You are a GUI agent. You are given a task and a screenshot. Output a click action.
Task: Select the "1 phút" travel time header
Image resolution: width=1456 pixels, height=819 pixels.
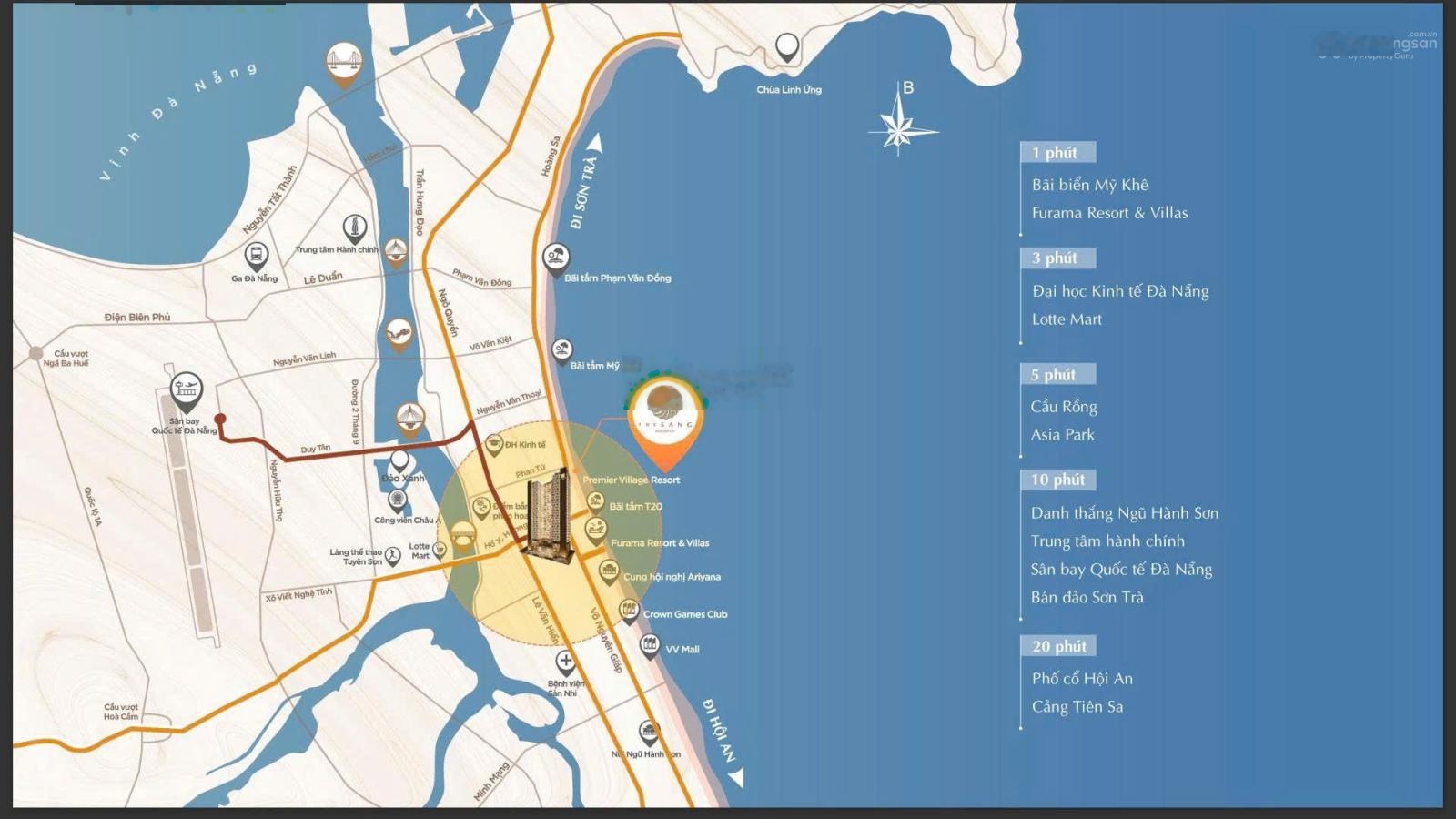coord(1057,153)
